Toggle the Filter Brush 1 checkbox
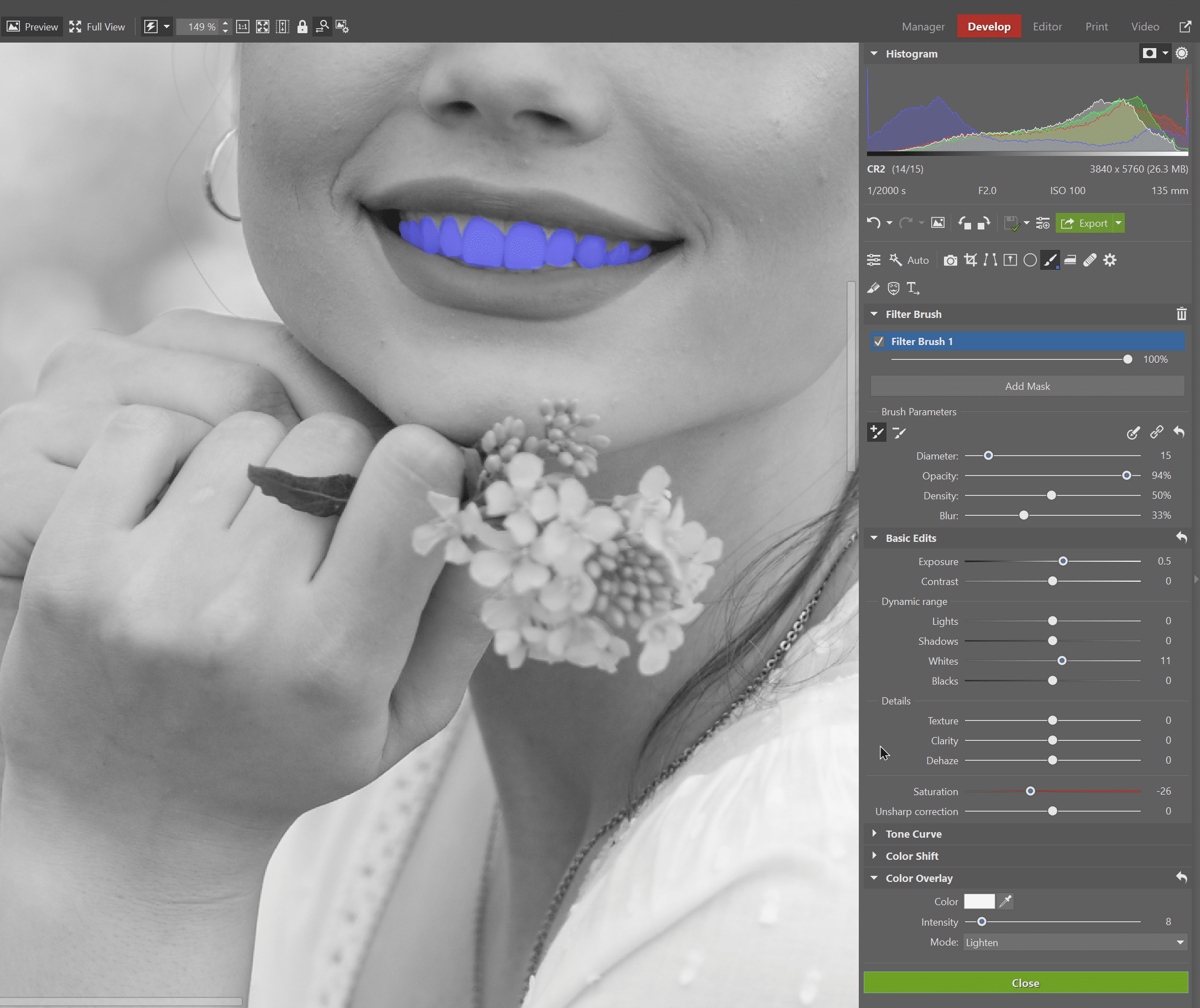1200x1008 pixels. [x=879, y=341]
